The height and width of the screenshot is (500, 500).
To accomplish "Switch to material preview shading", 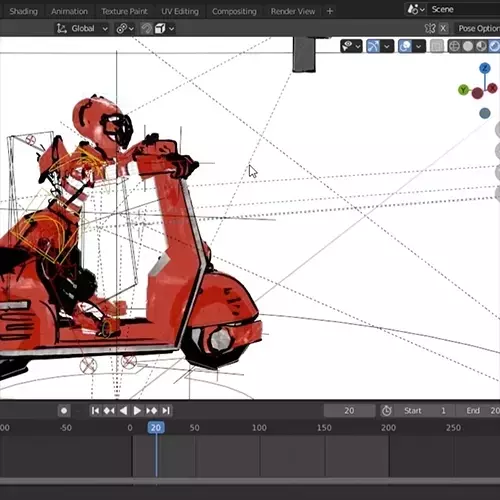I will pos(481,46).
